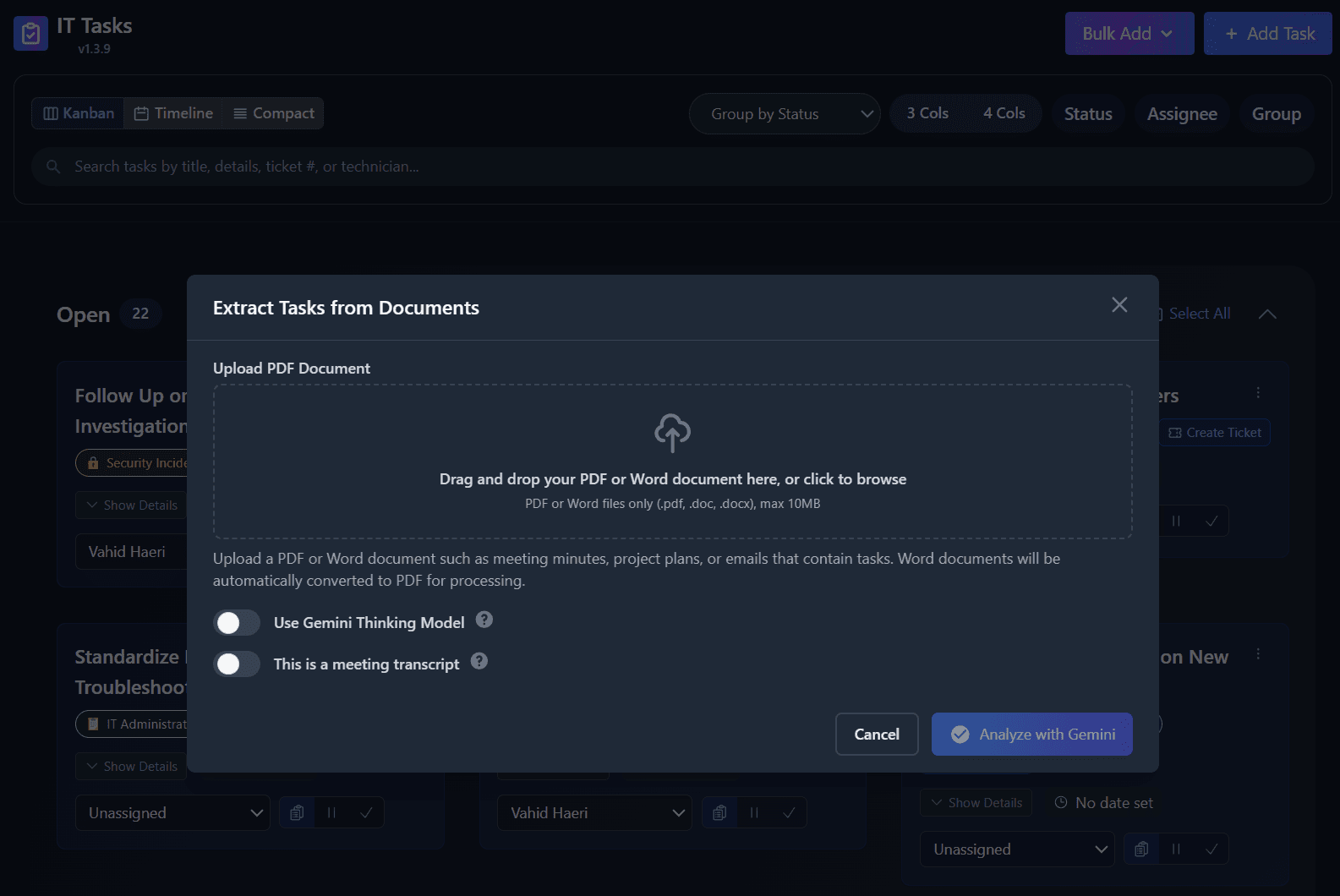Open the Bulk Add dropdown
Screen dimensions: 1340x896
pos(1129,34)
